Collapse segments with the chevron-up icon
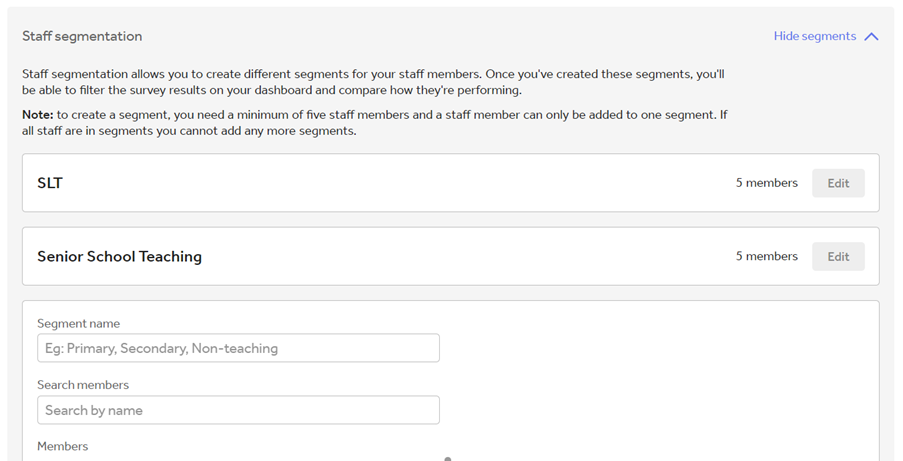This screenshot has width=903, height=461. coord(871,37)
